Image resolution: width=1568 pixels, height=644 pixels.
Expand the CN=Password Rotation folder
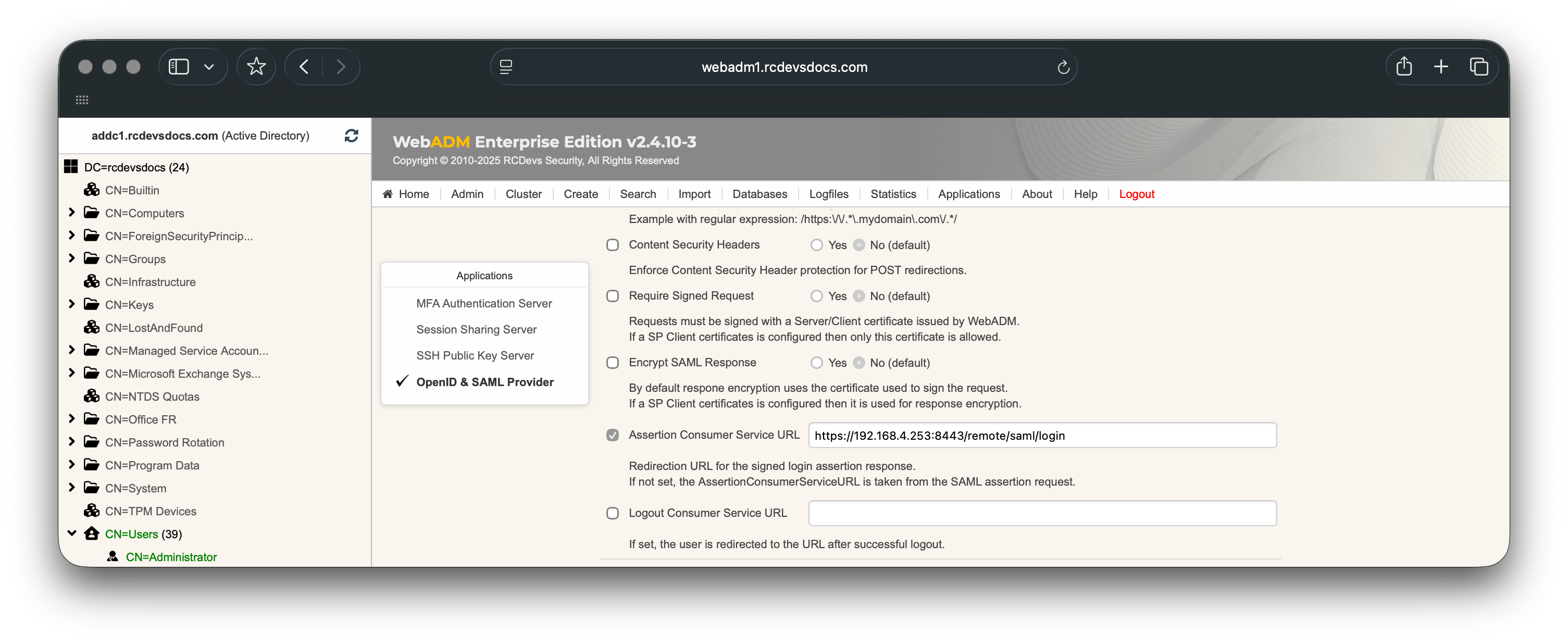coord(72,441)
